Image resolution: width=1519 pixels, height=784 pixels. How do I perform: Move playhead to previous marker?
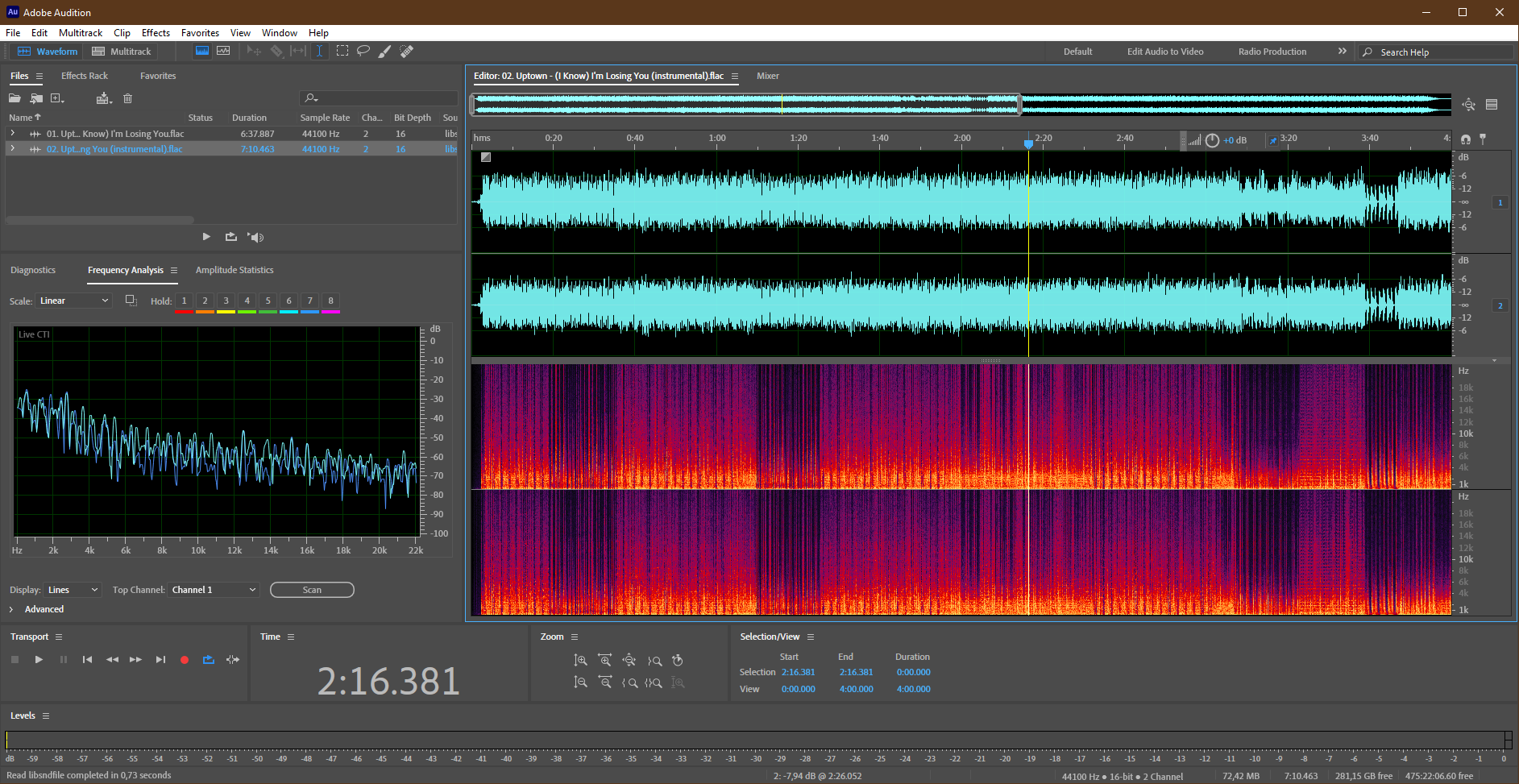tap(87, 659)
